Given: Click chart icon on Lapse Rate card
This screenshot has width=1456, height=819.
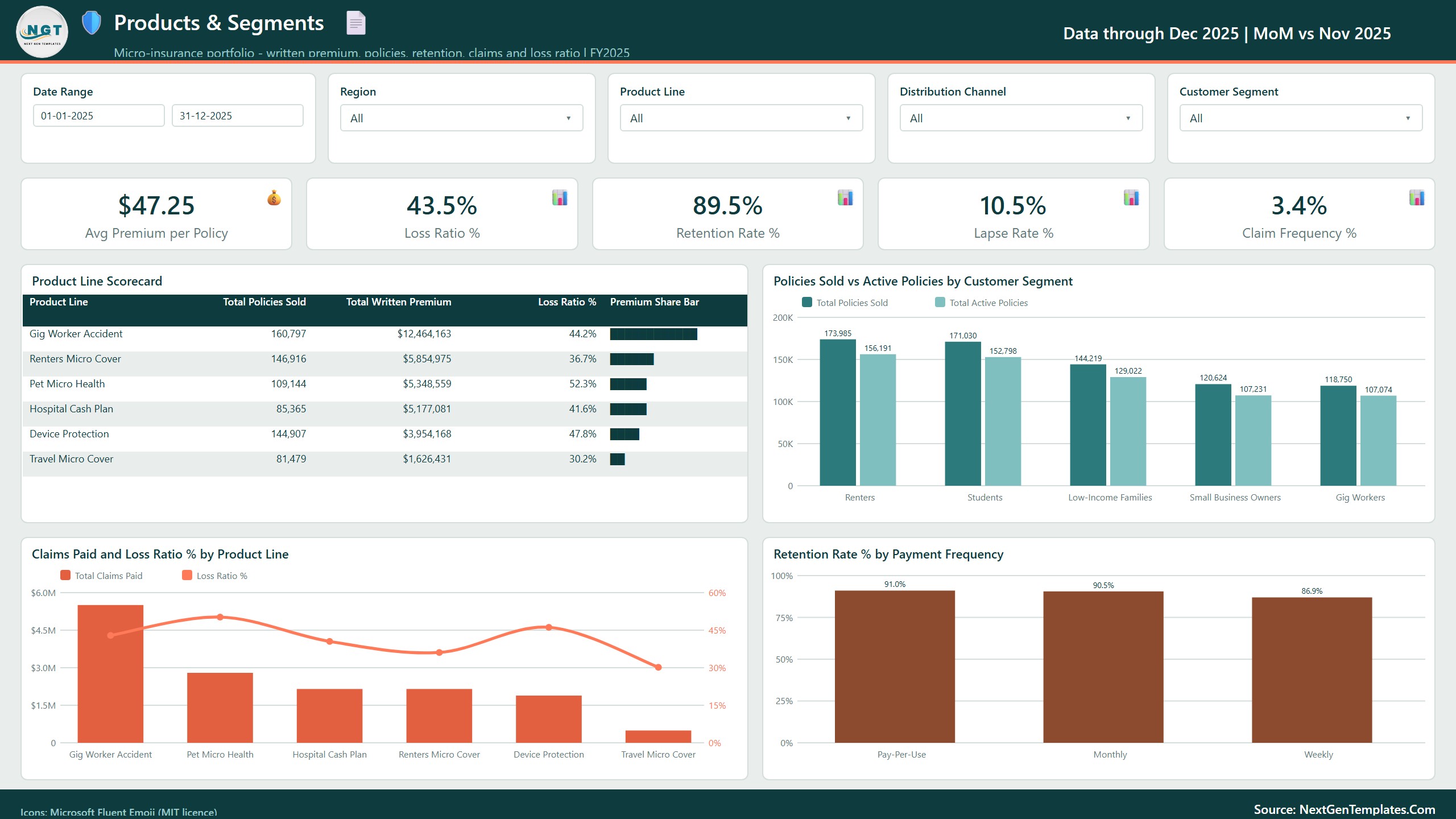Looking at the screenshot, I should [x=1131, y=197].
